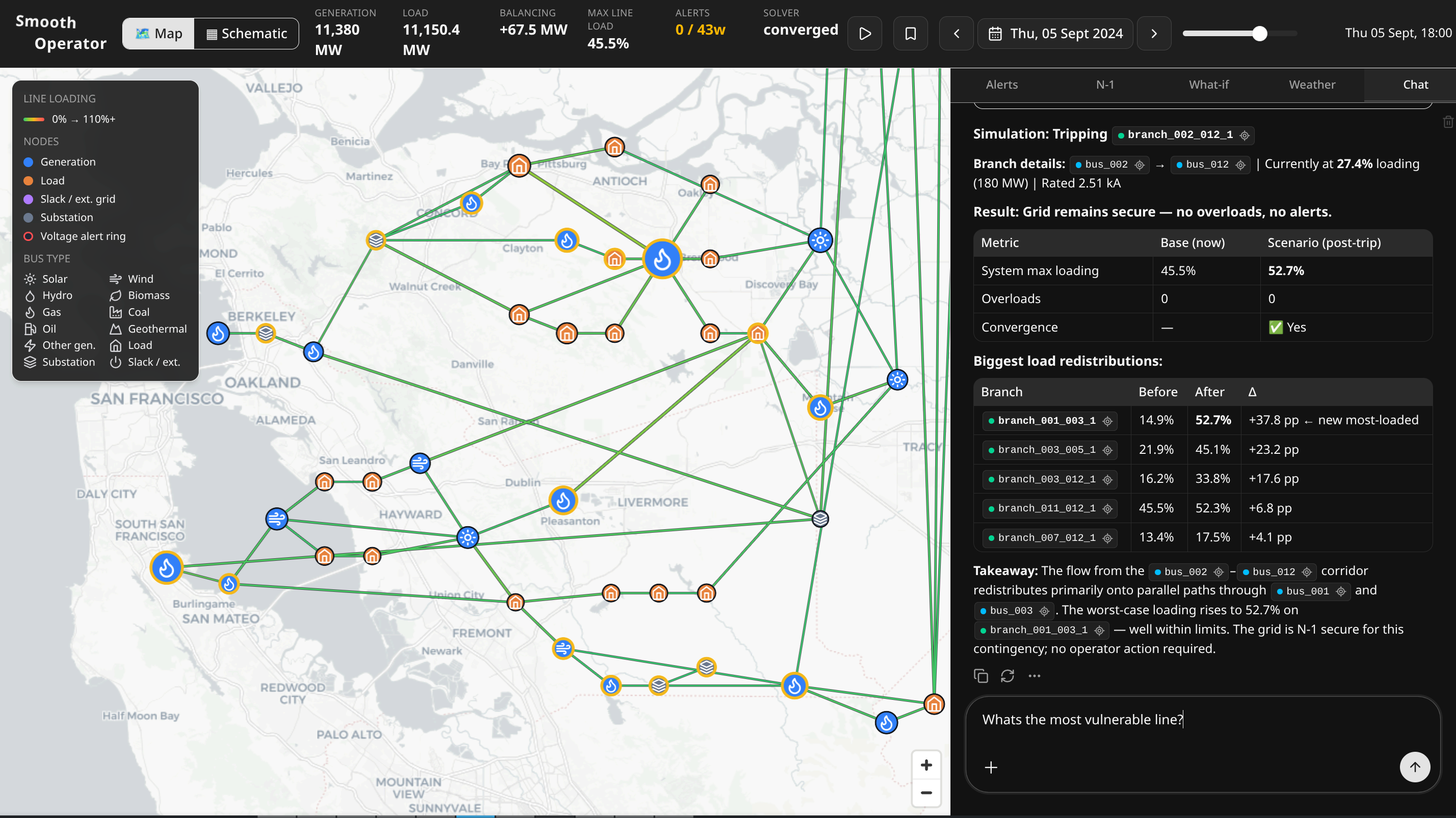Select the gas generator node at Pleasanton

(563, 501)
